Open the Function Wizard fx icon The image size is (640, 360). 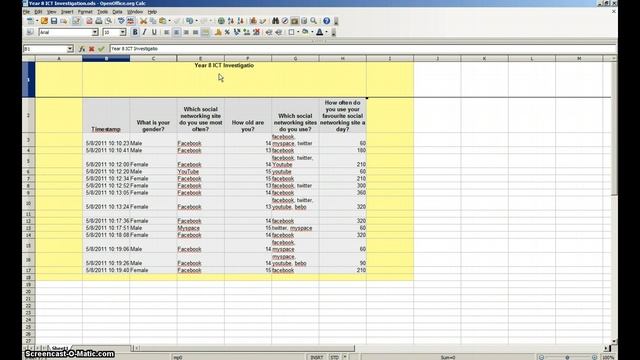tap(82, 49)
